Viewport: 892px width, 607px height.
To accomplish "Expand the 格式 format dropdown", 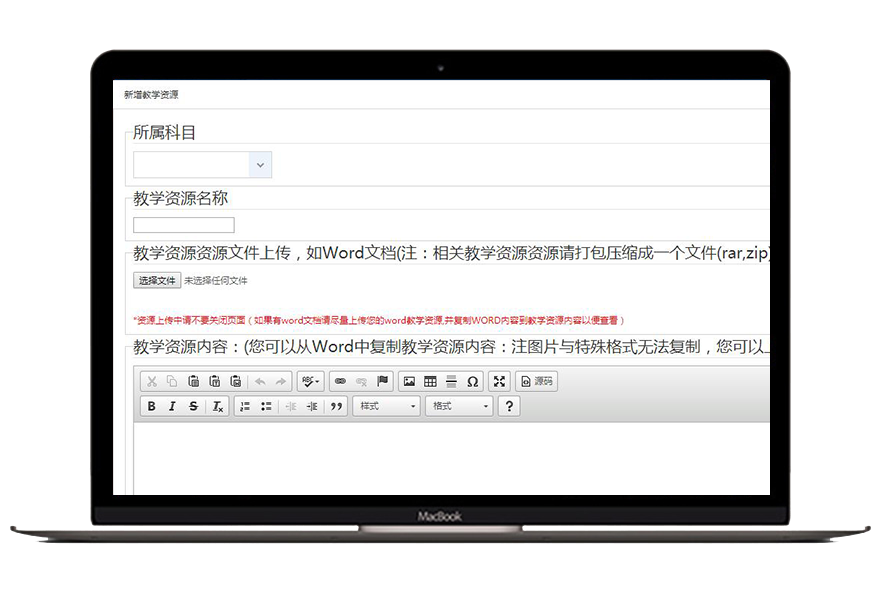I will coord(459,407).
